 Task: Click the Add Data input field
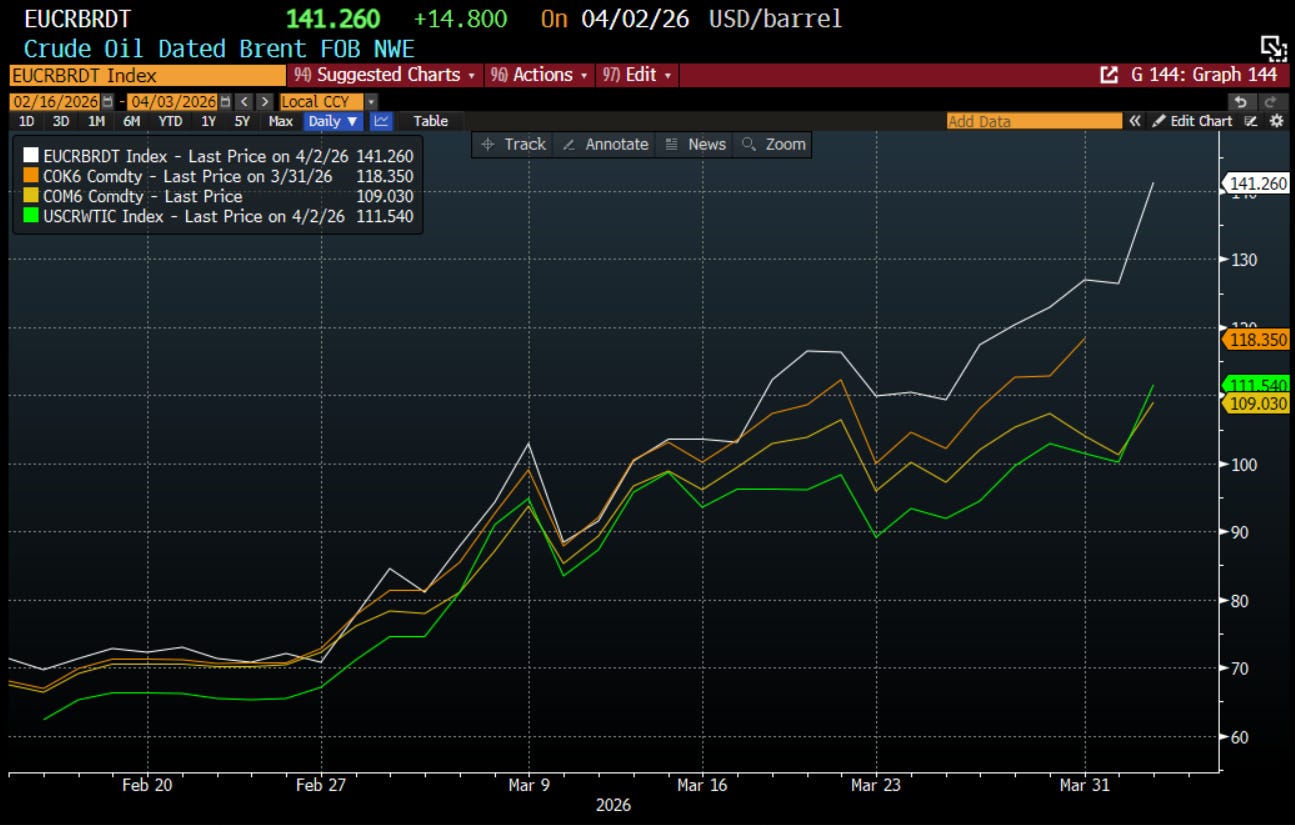click(1034, 121)
